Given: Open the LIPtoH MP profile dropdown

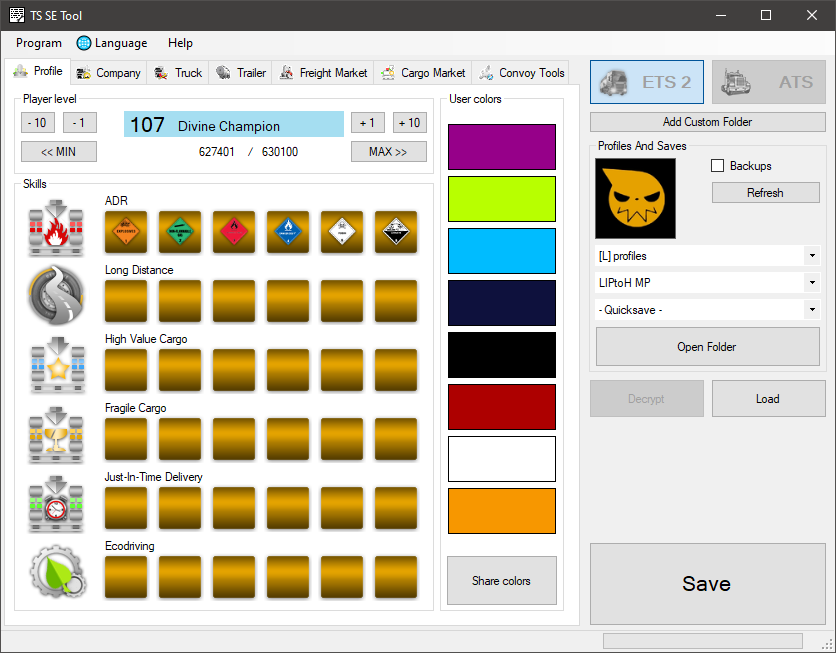Looking at the screenshot, I should (707, 283).
